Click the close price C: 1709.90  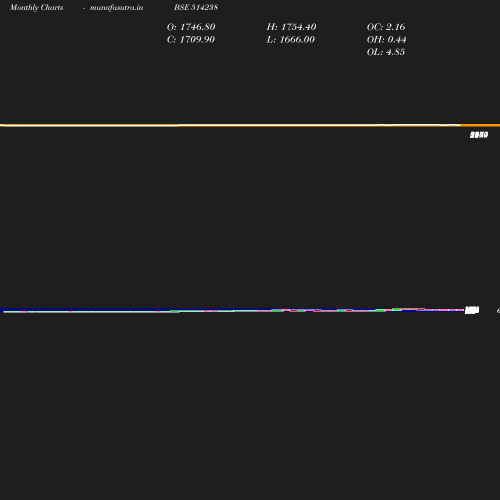191,39
